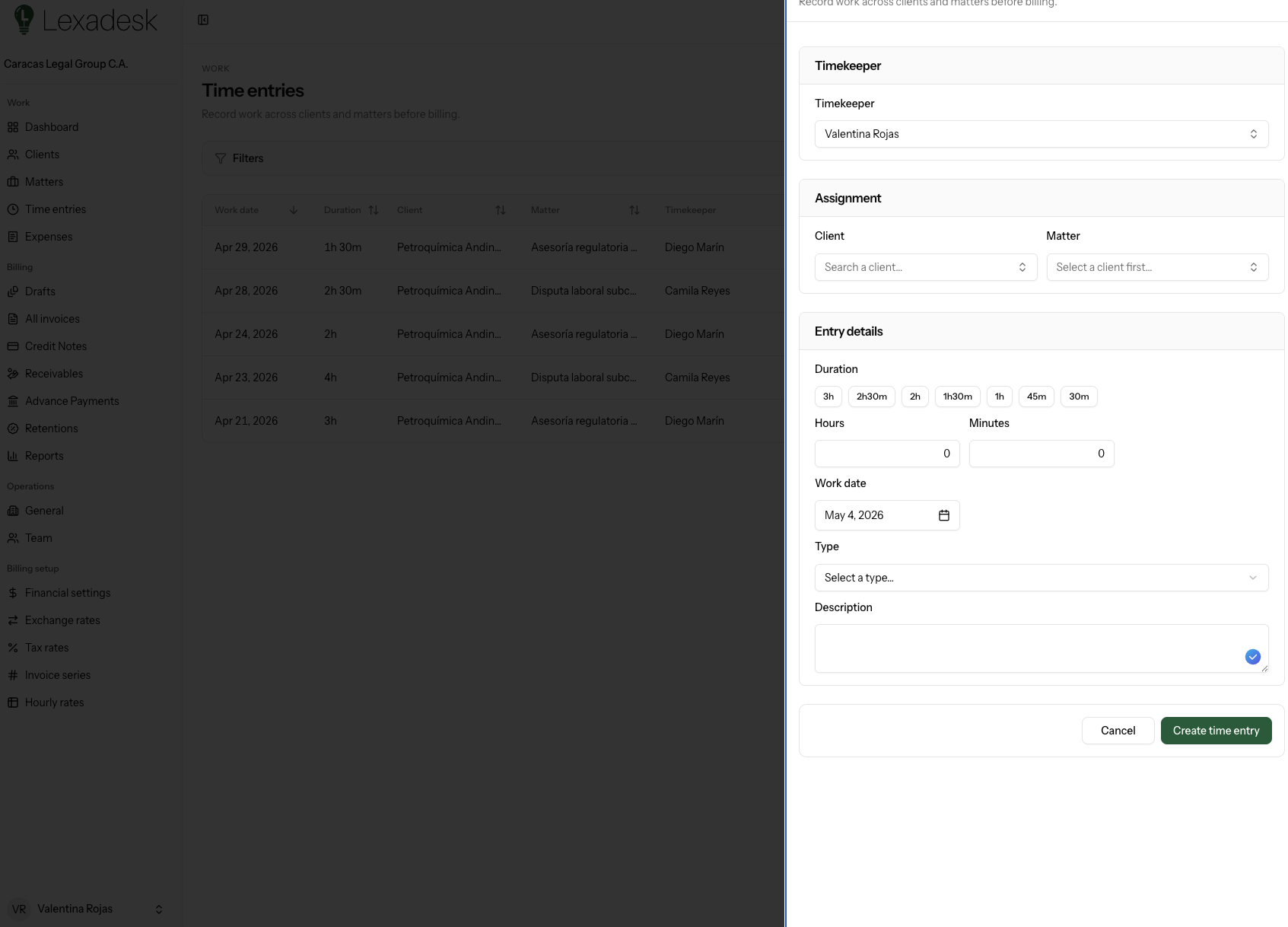Click Create time entry button
1288x927 pixels.
coord(1216,731)
